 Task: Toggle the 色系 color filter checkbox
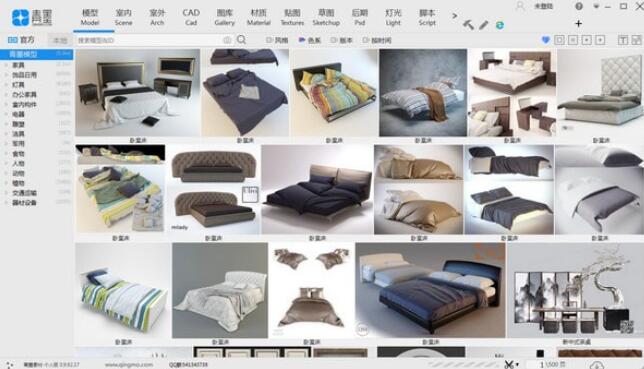coord(302,40)
